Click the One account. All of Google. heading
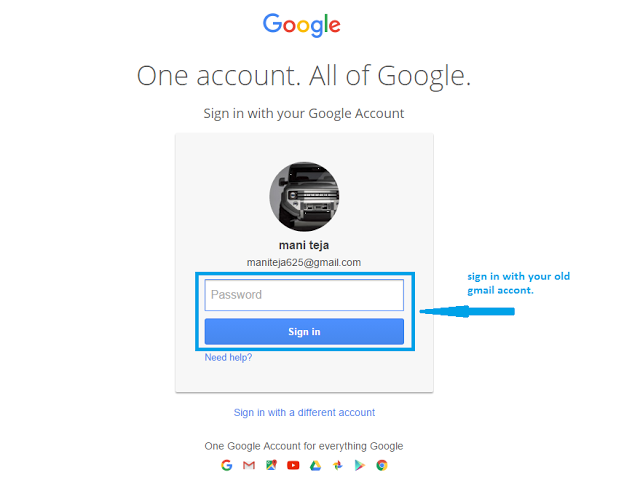Screen dimensions: 640x486 (304, 76)
